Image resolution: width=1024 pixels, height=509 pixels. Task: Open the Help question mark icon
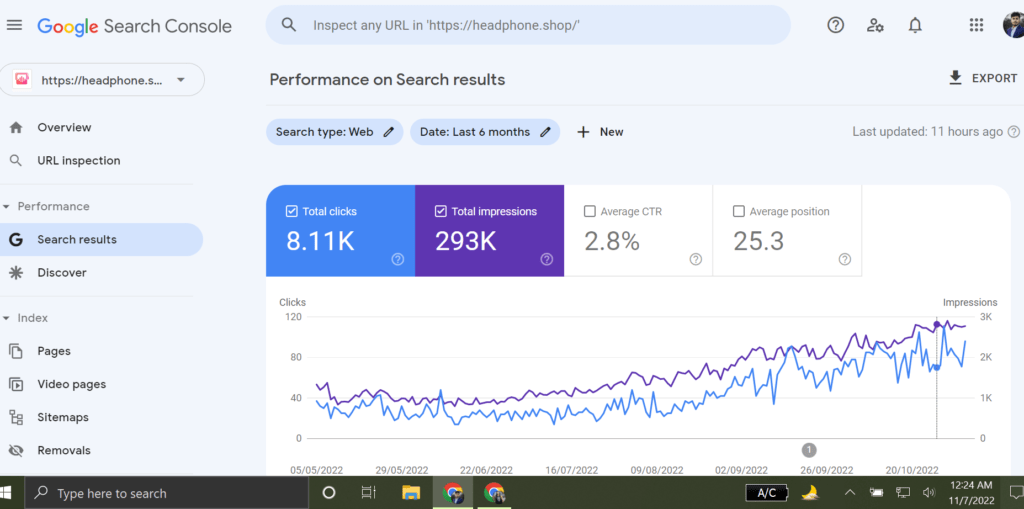[835, 25]
